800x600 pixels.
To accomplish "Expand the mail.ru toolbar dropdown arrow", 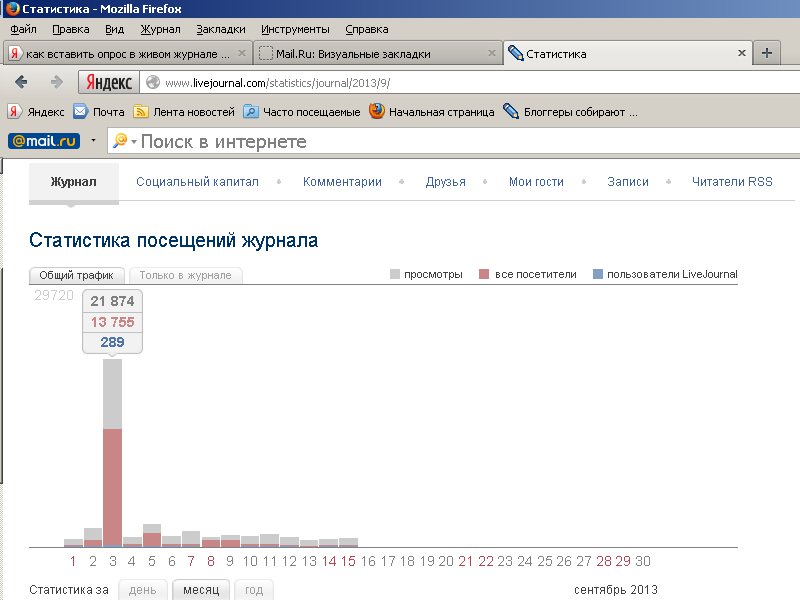I will point(93,141).
